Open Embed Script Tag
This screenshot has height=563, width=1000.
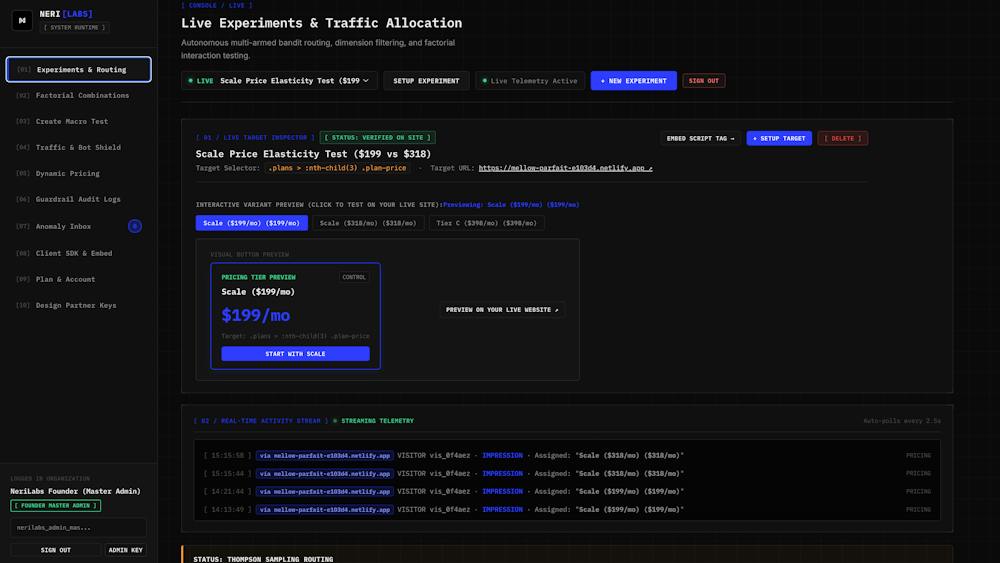(x=700, y=138)
